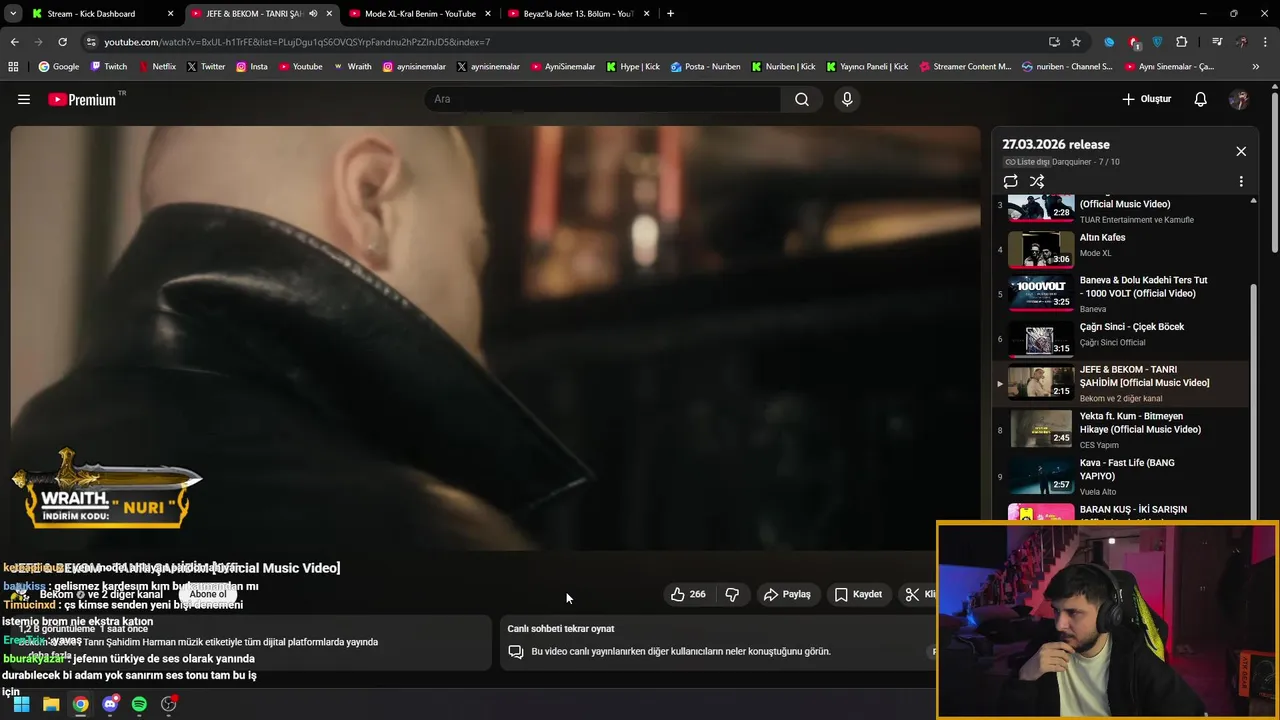Mute the JEFE & BEKOM tab audio
This screenshot has height=720, width=1280.
(x=313, y=14)
